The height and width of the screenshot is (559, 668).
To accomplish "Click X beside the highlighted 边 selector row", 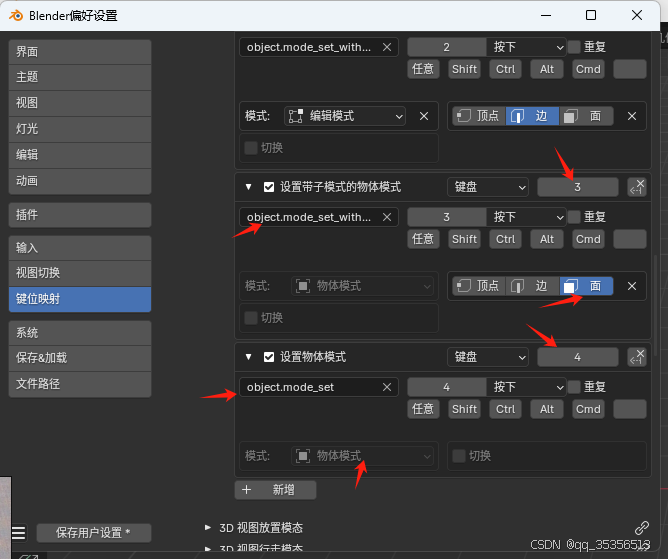I will 632,116.
